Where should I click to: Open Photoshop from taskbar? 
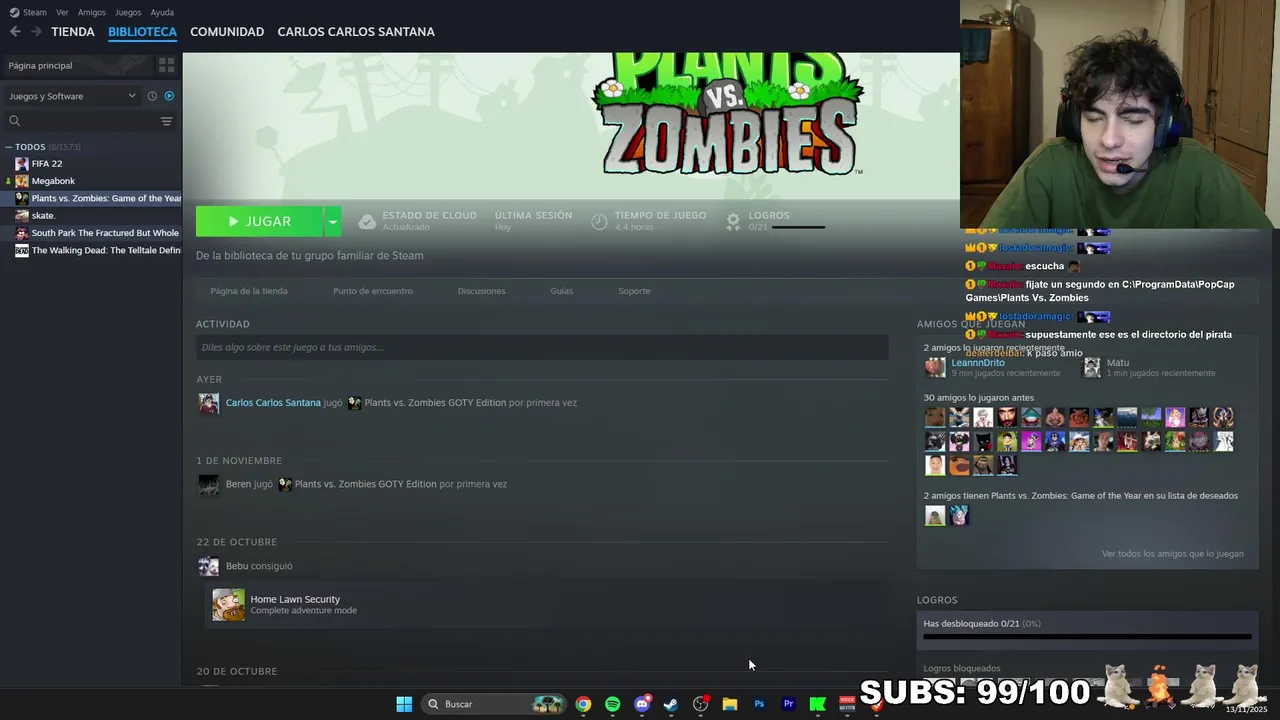coord(759,704)
